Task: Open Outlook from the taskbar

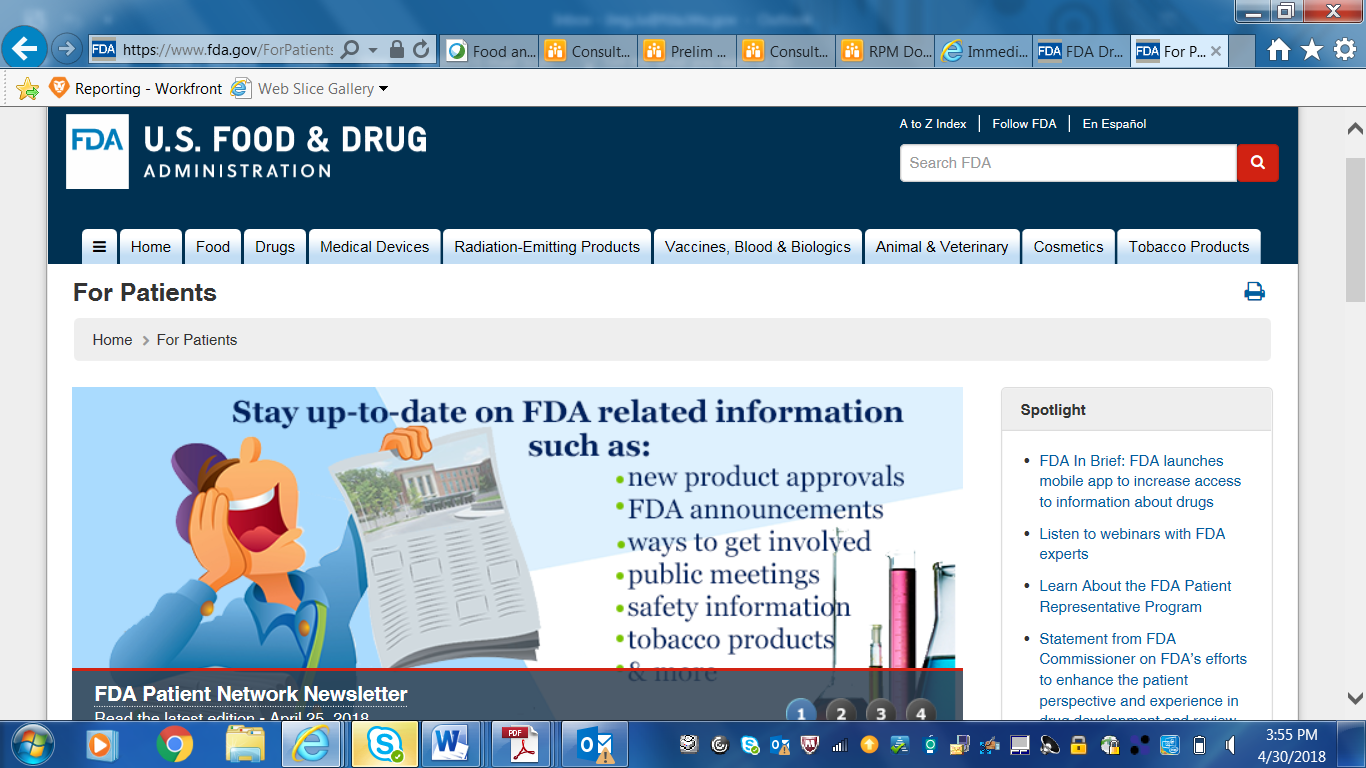Action: 596,744
